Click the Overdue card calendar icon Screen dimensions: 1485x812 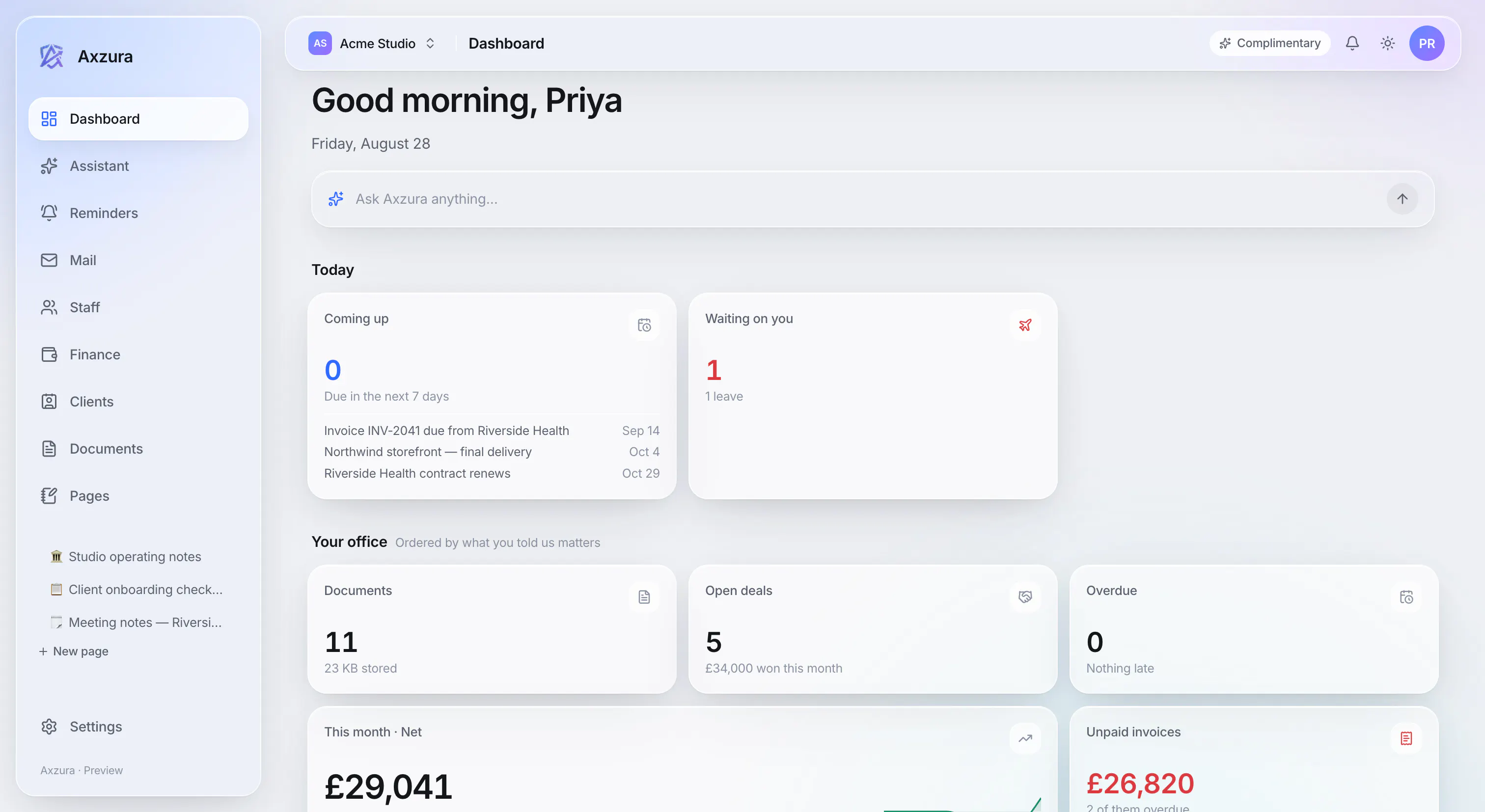point(1405,597)
